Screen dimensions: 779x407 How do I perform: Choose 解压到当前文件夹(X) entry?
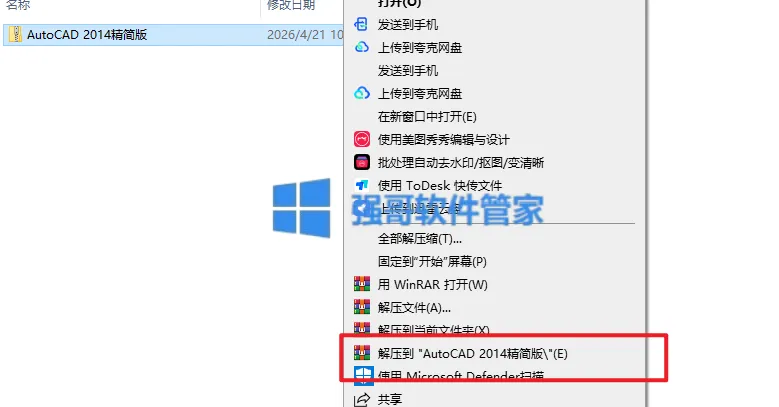[x=433, y=329]
